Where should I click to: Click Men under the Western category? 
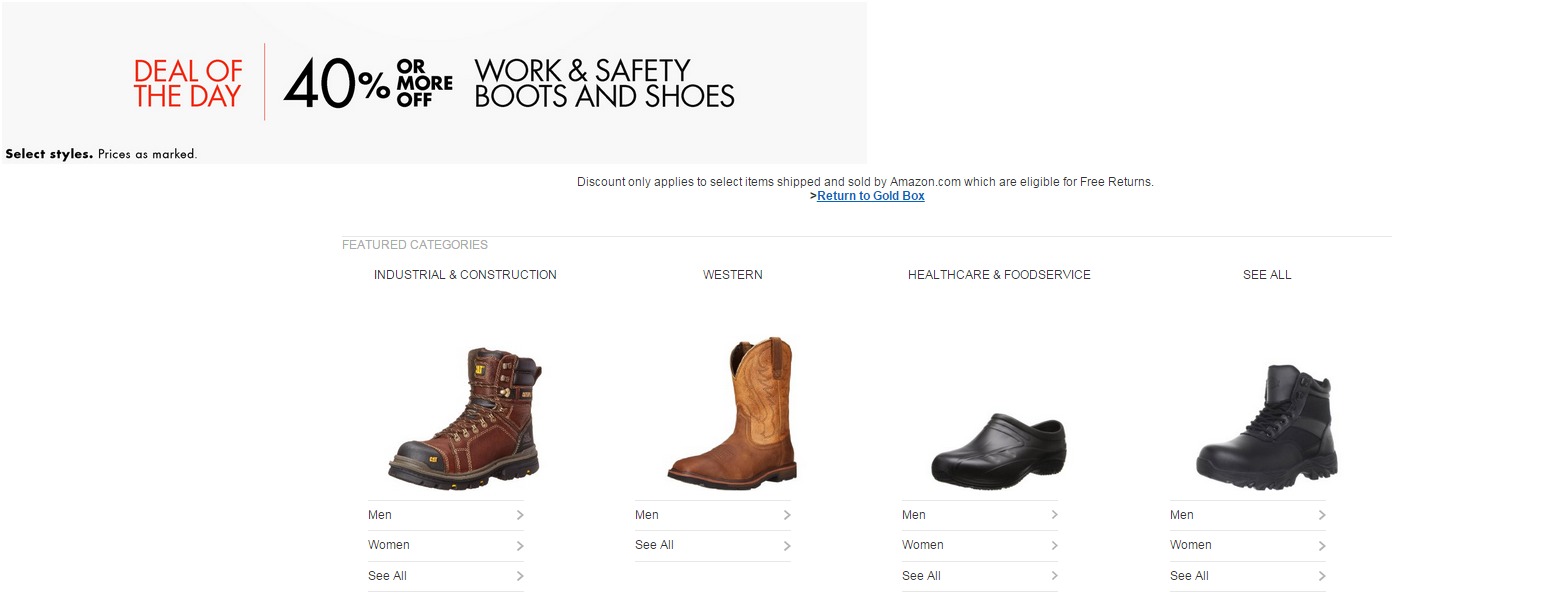pos(647,515)
